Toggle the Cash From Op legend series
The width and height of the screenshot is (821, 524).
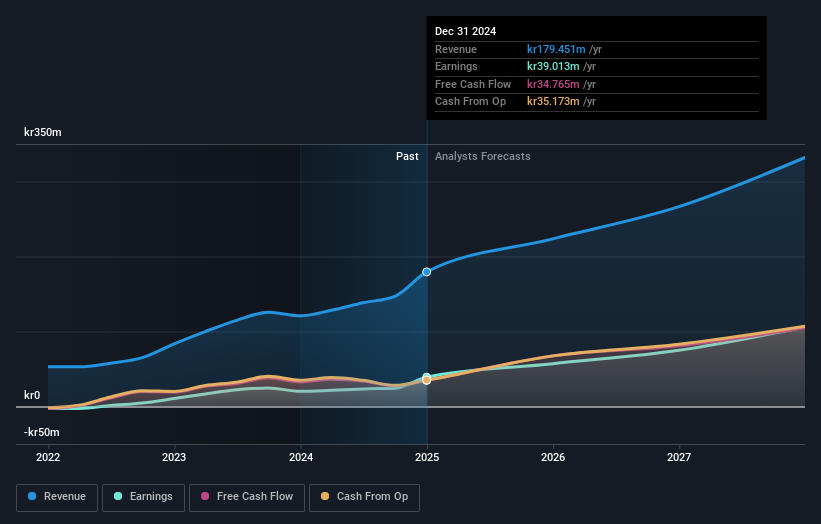(364, 497)
